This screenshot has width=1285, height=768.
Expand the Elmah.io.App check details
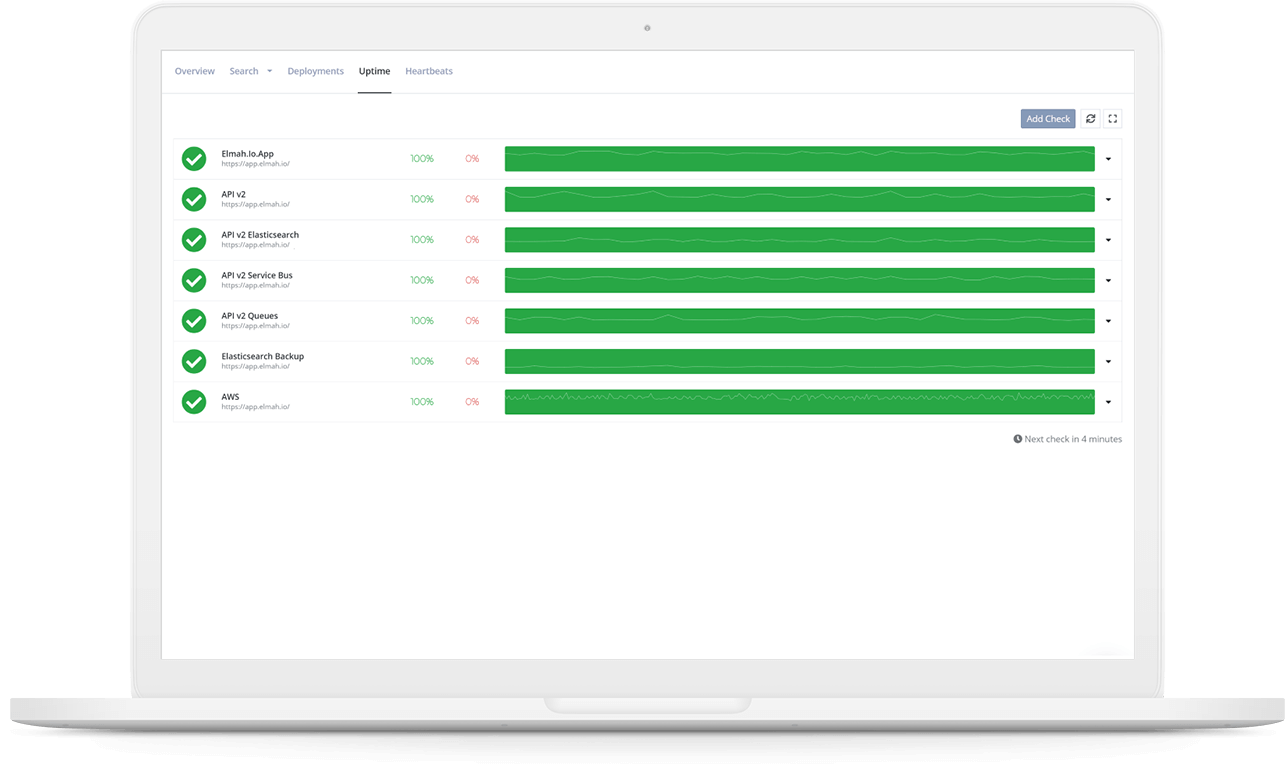pyautogui.click(x=1108, y=158)
